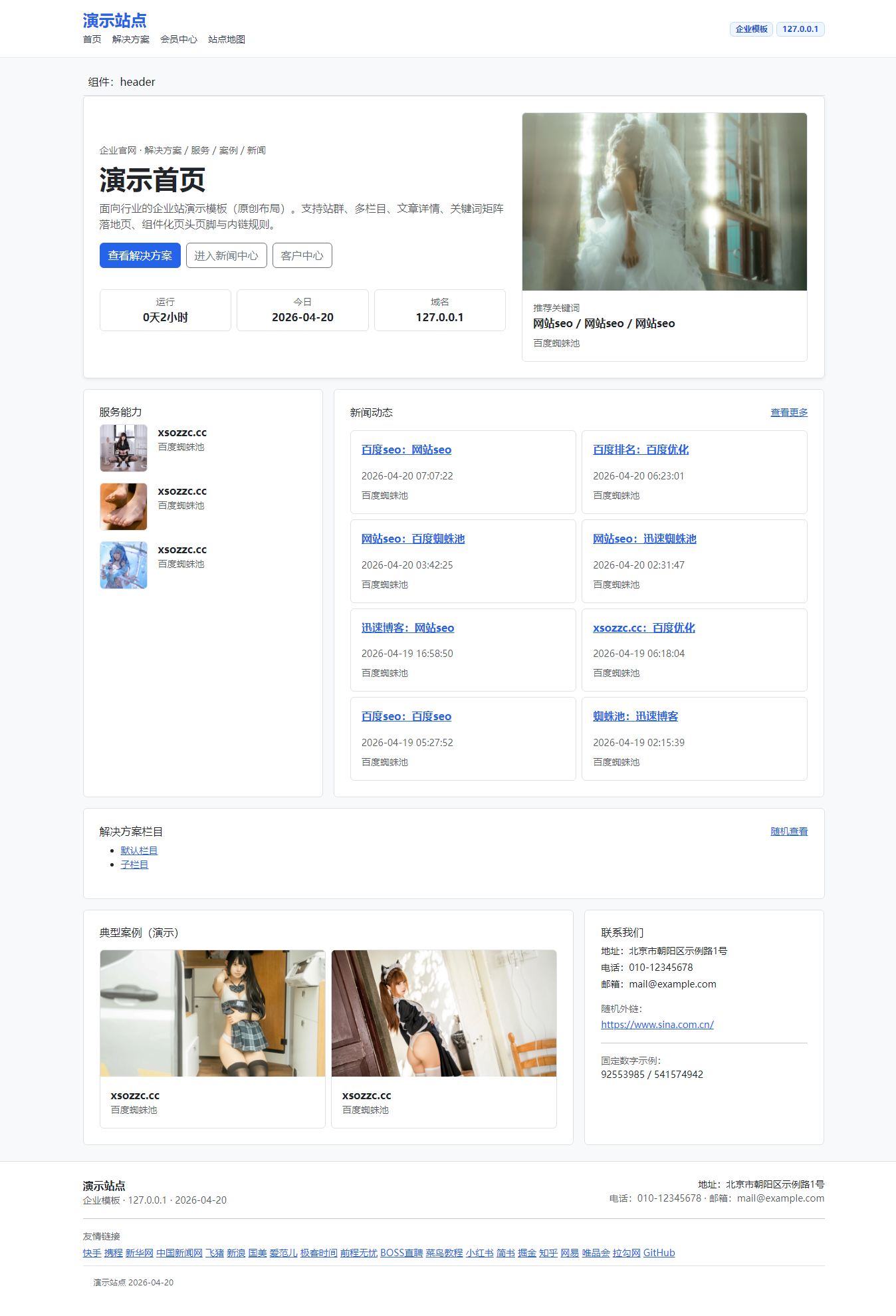Click the 企业模板 badge in header
This screenshot has width=896, height=1316.
751,29
